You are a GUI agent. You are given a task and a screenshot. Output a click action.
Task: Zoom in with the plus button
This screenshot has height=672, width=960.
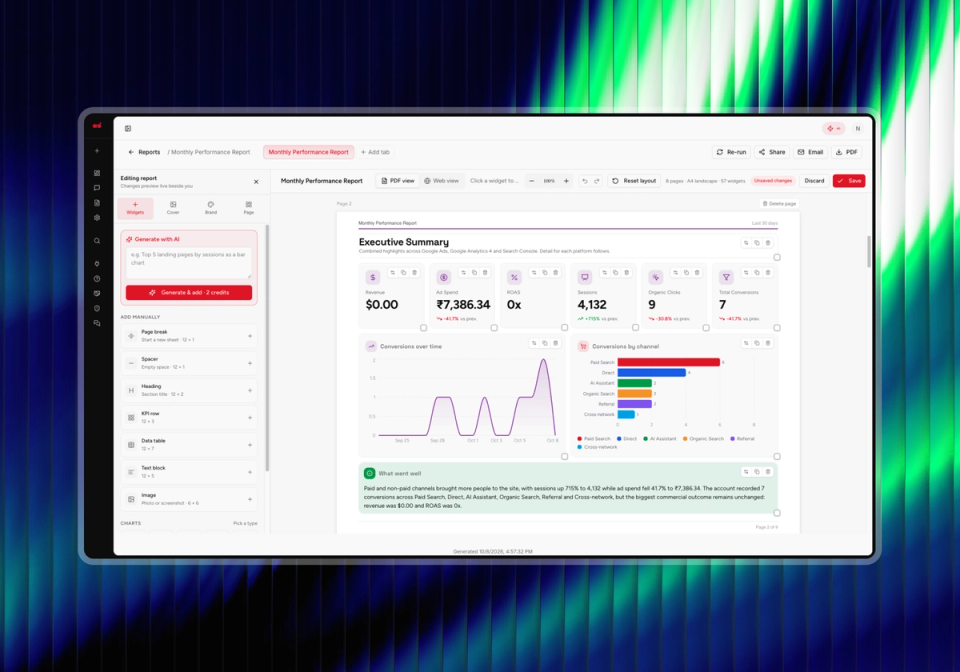566,181
